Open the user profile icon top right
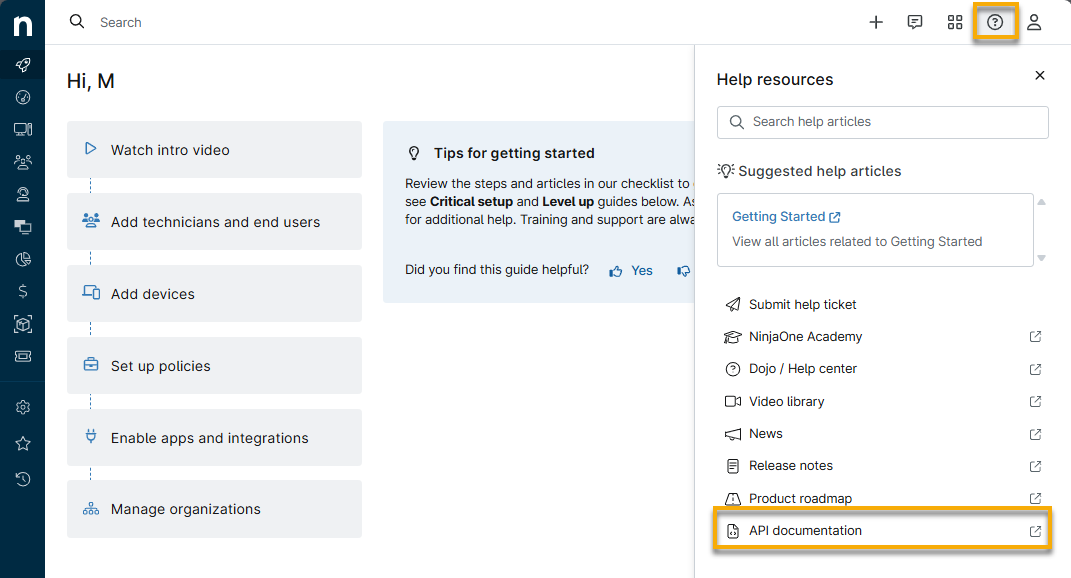 click(x=1035, y=21)
